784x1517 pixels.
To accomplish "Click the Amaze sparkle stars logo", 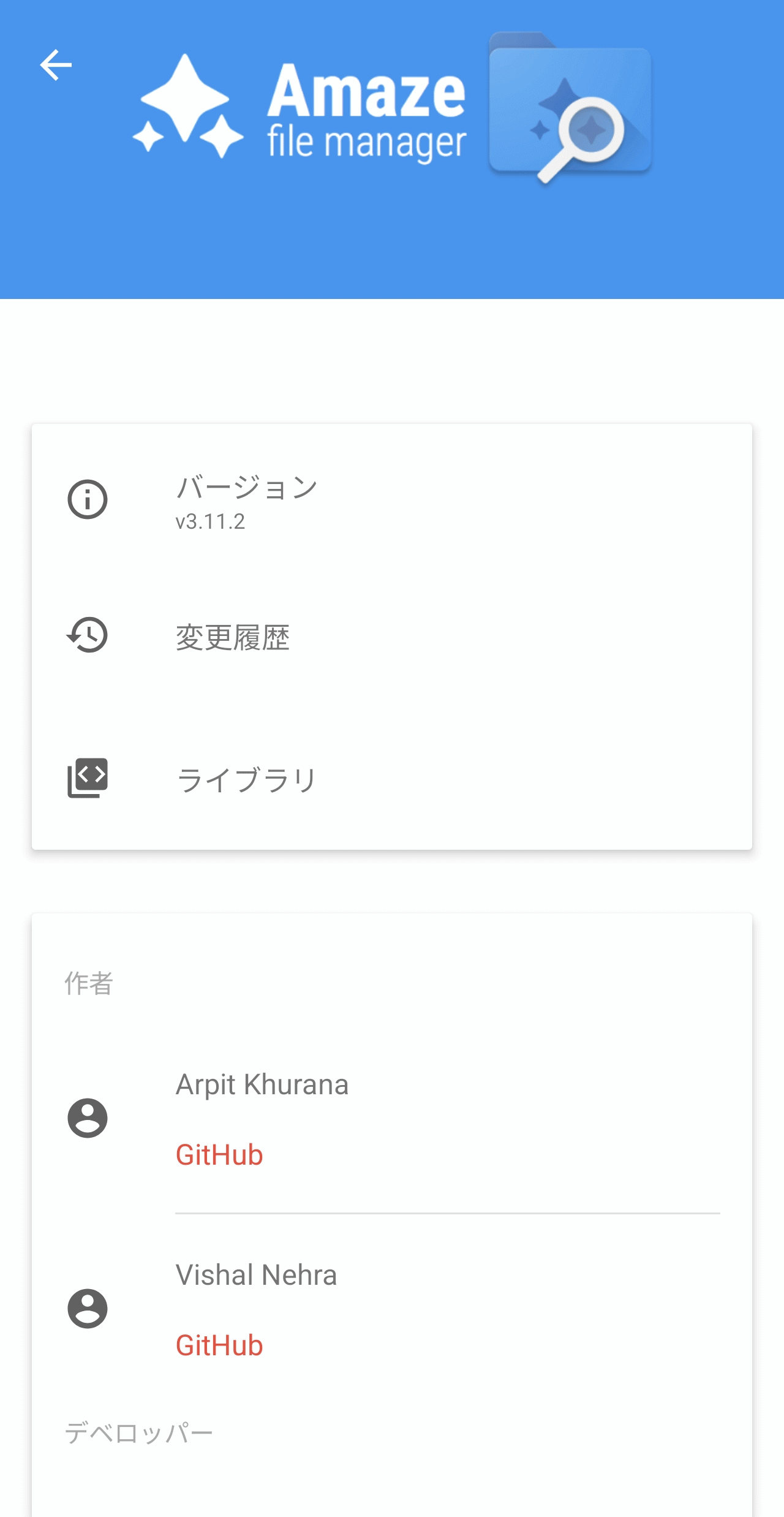I will 188,107.
